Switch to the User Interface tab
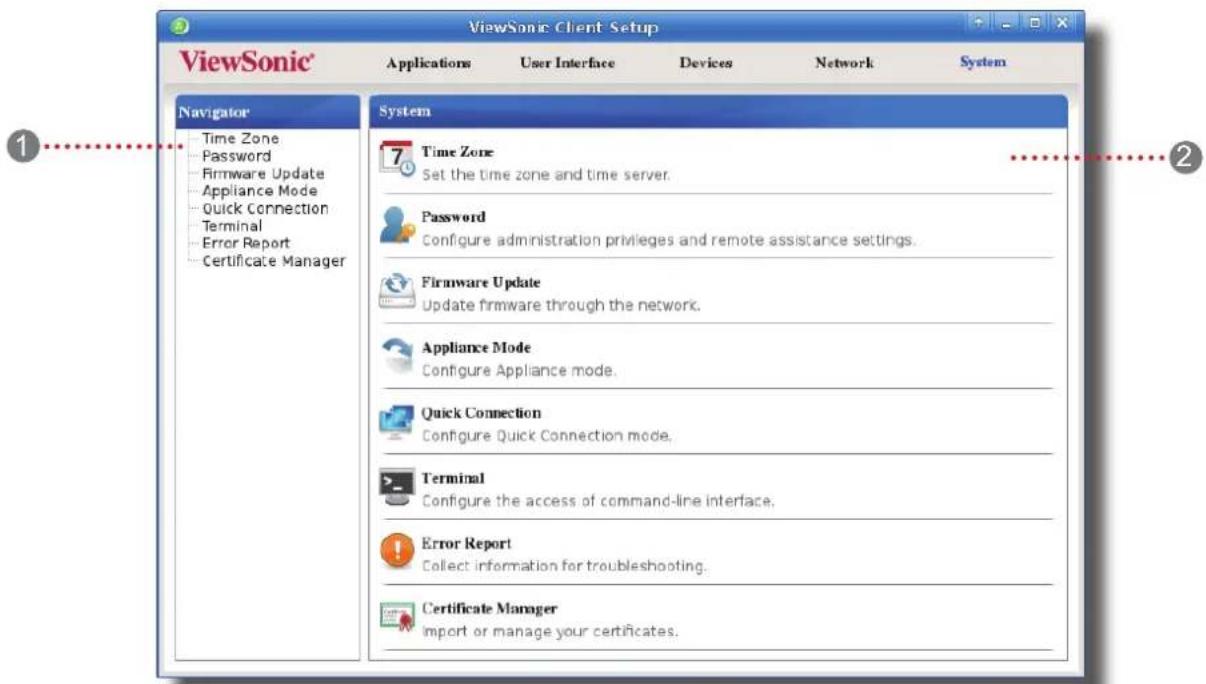The height and width of the screenshot is (684, 1206). [567, 63]
